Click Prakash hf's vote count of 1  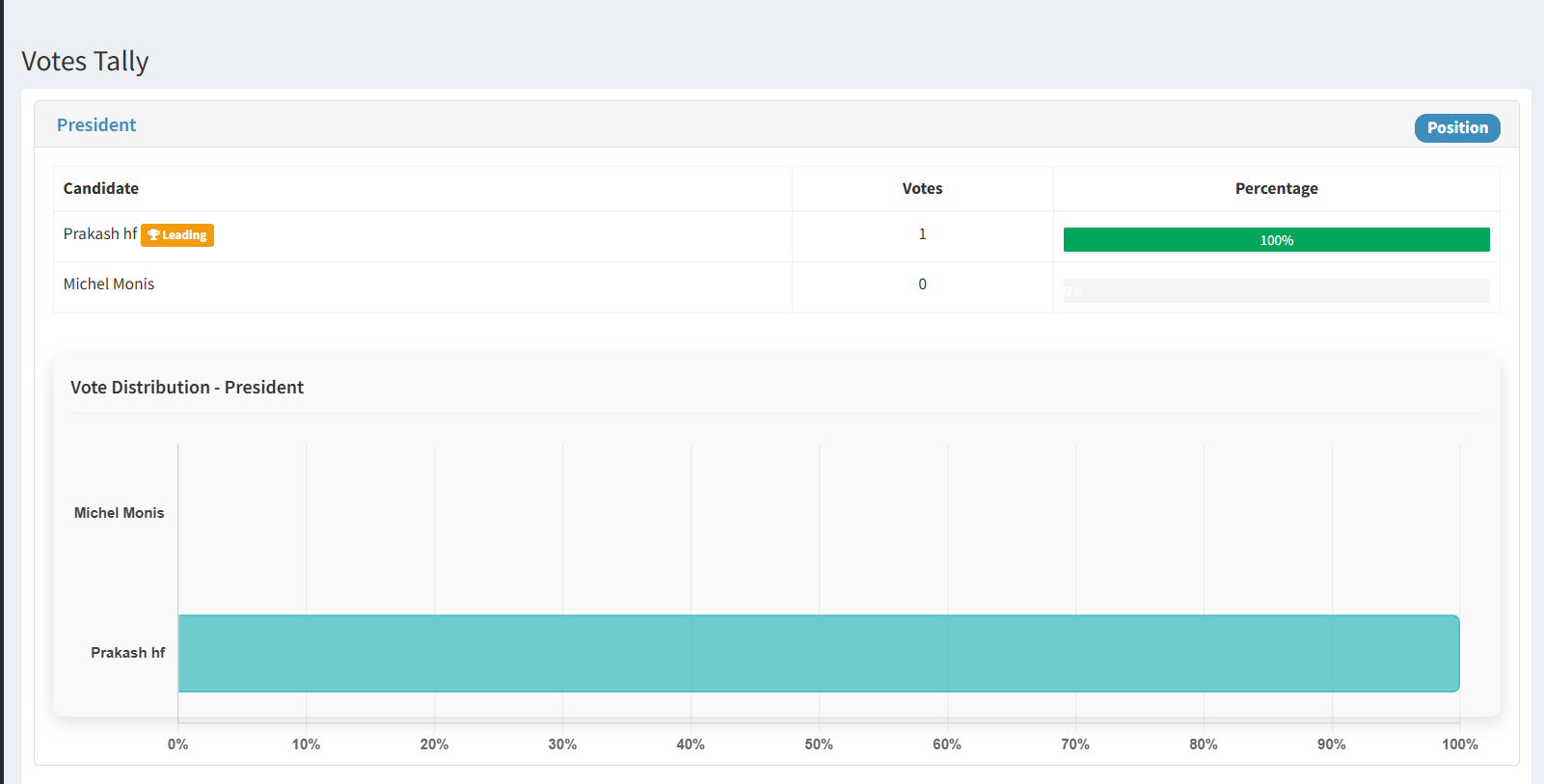coord(922,234)
